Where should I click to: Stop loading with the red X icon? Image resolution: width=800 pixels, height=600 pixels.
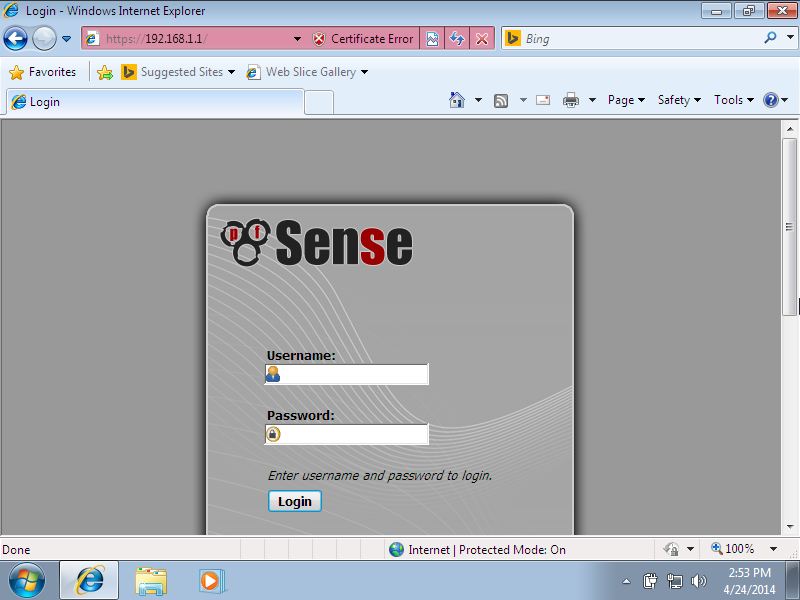point(482,39)
